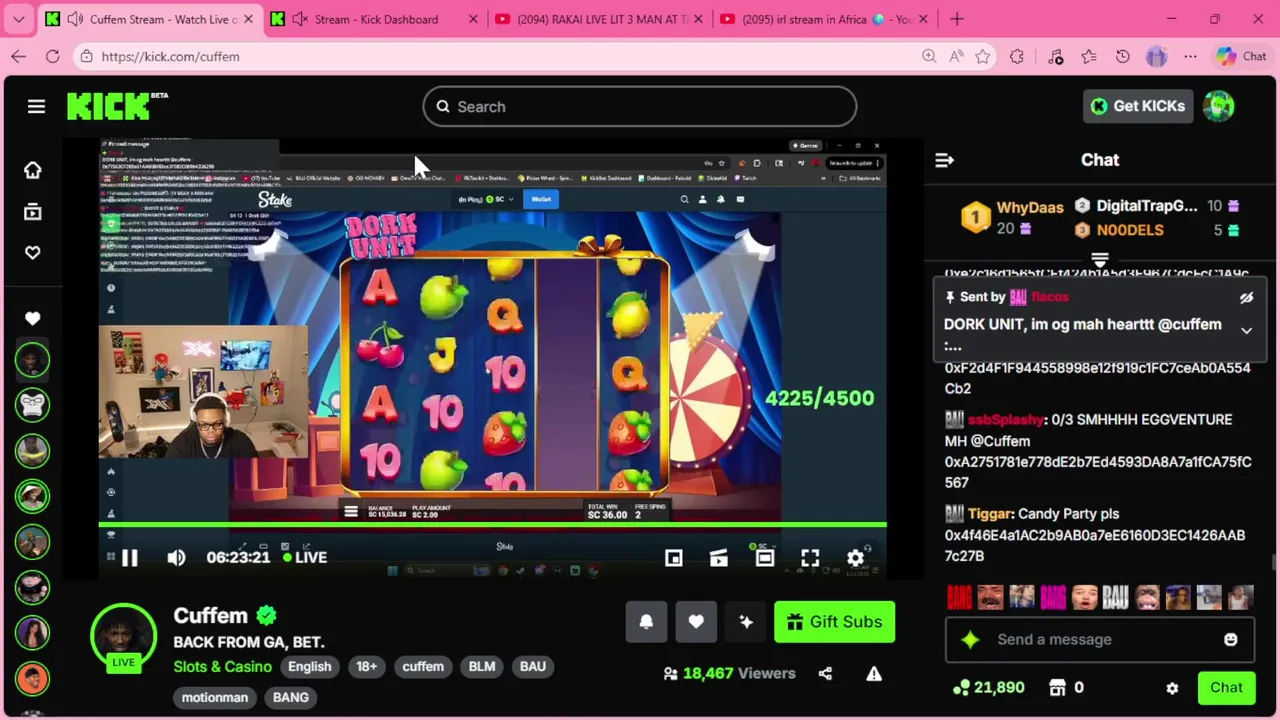This screenshot has height=720, width=1280.
Task: Expand the pinned message chevron
Action: pos(1246,330)
